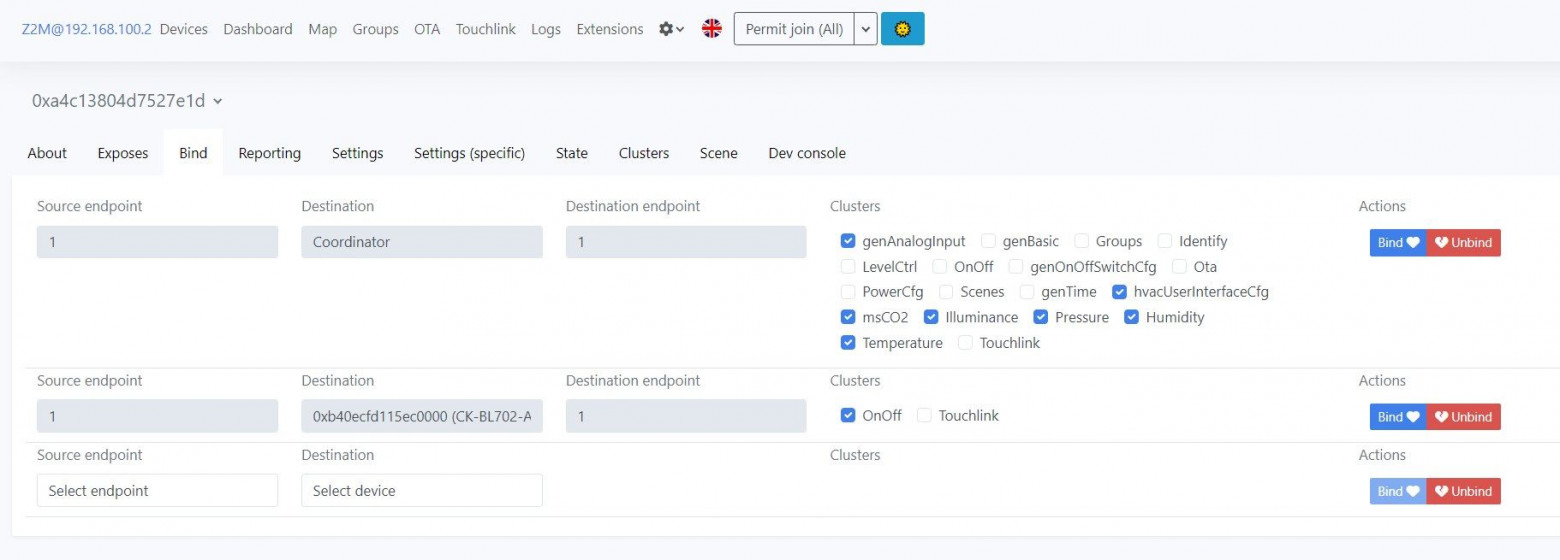Toggle theme with the sun icon button

pyautogui.click(x=902, y=29)
